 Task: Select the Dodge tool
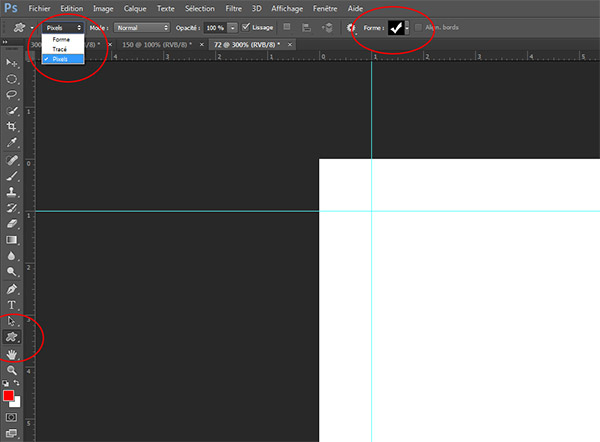11,272
